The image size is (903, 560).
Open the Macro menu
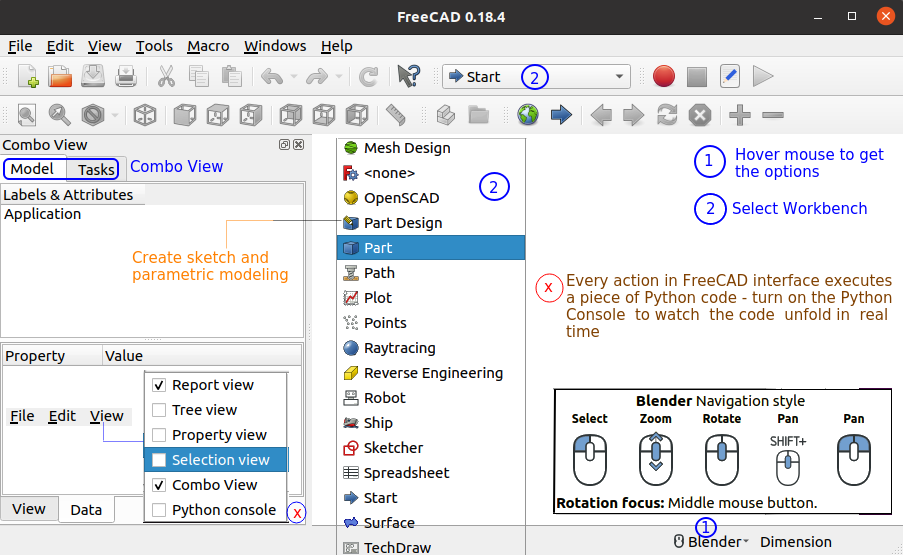pyautogui.click(x=208, y=46)
